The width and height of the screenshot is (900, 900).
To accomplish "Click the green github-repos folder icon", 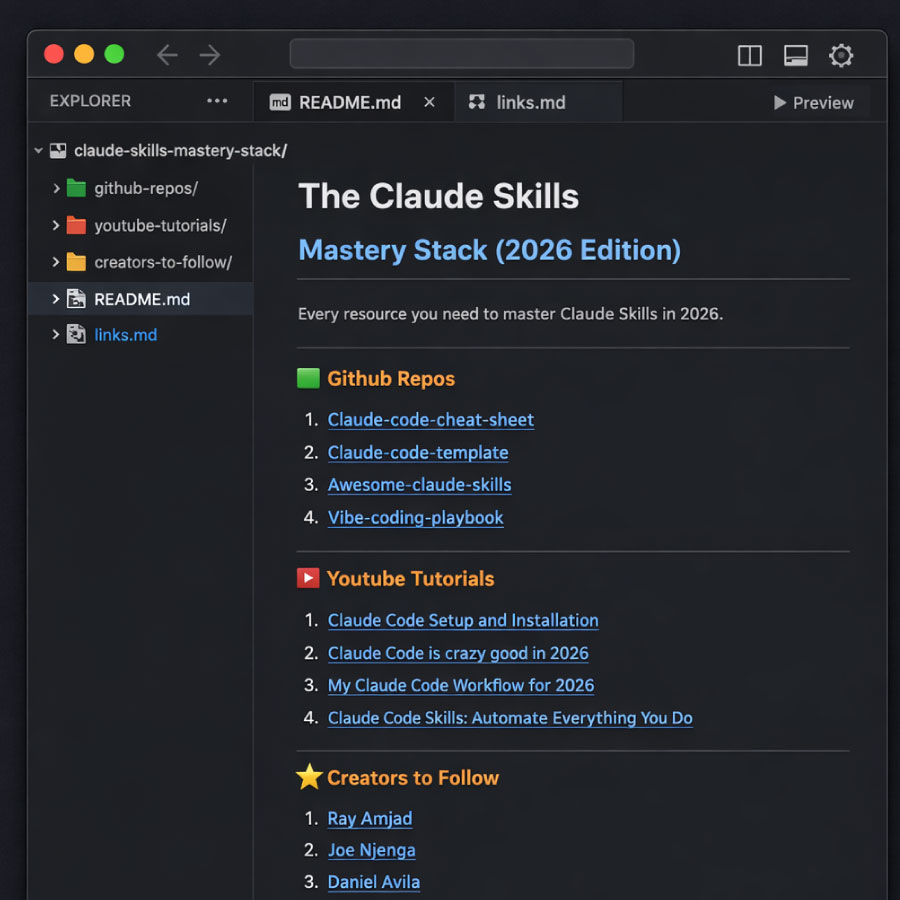I will pyautogui.click(x=76, y=188).
